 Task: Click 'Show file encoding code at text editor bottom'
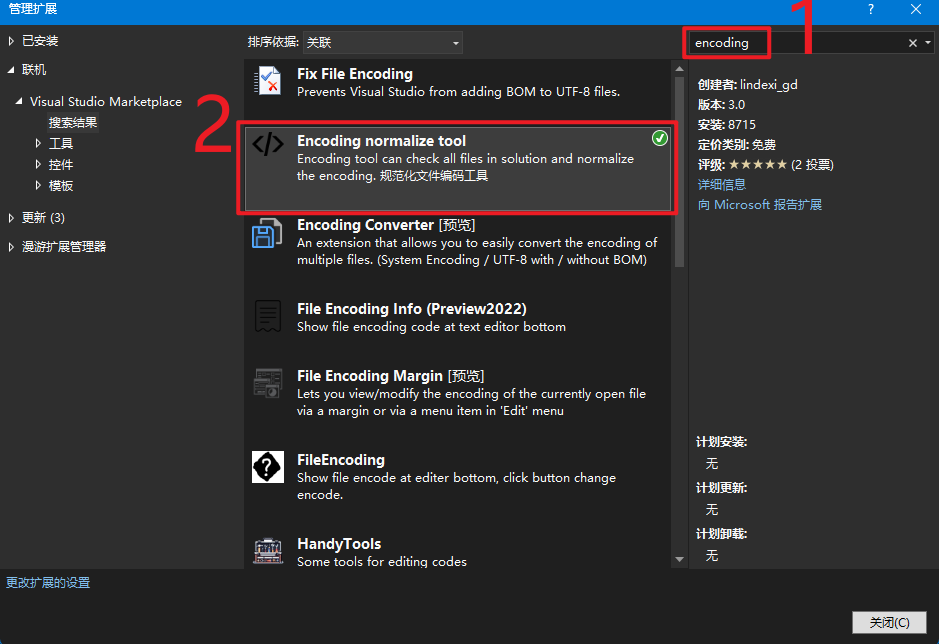pyautogui.click(x=431, y=327)
